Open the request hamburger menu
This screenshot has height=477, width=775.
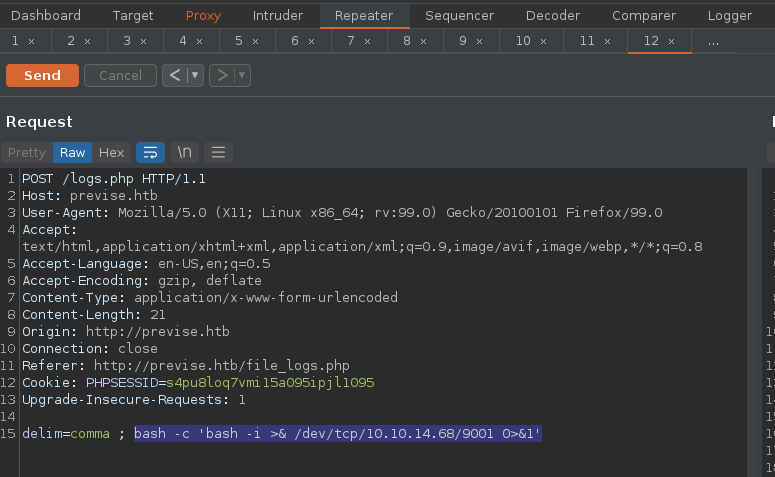pyautogui.click(x=218, y=153)
